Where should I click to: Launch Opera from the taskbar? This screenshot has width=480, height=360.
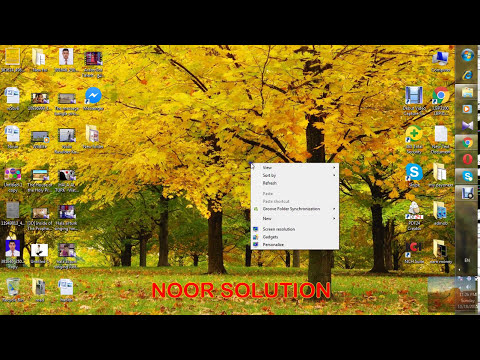(467, 159)
